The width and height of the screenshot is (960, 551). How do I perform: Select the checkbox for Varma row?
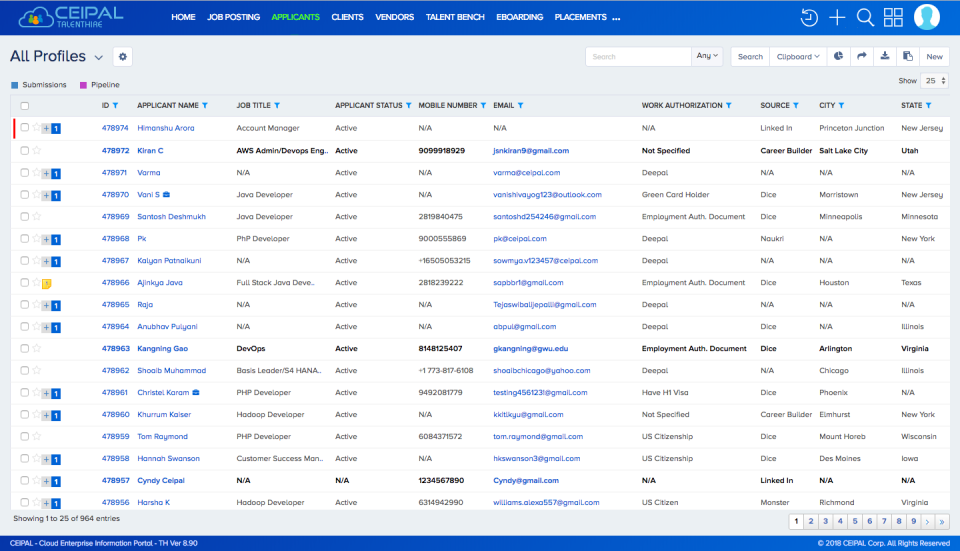point(24,173)
